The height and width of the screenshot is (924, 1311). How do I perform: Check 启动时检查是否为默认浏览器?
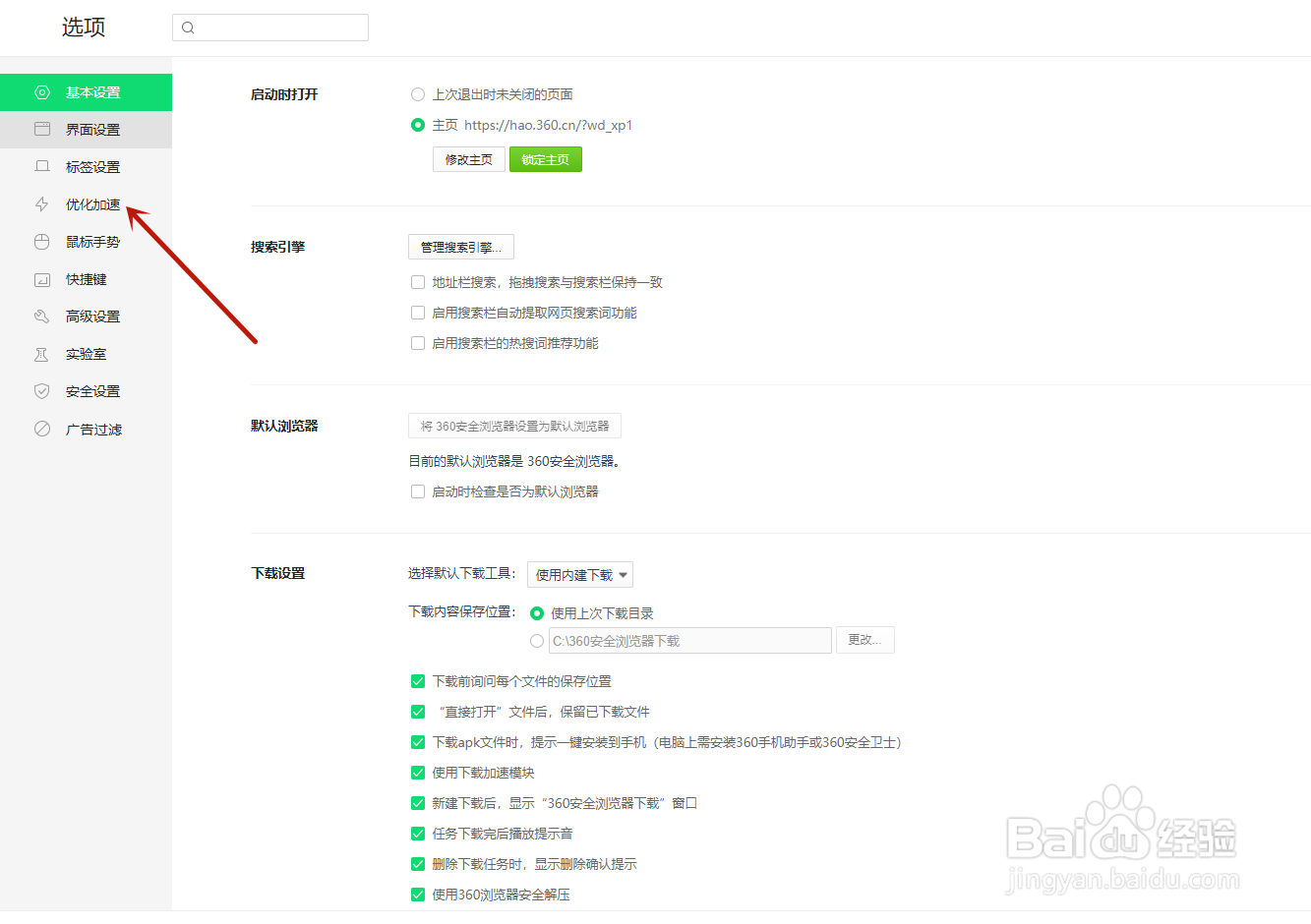point(418,491)
